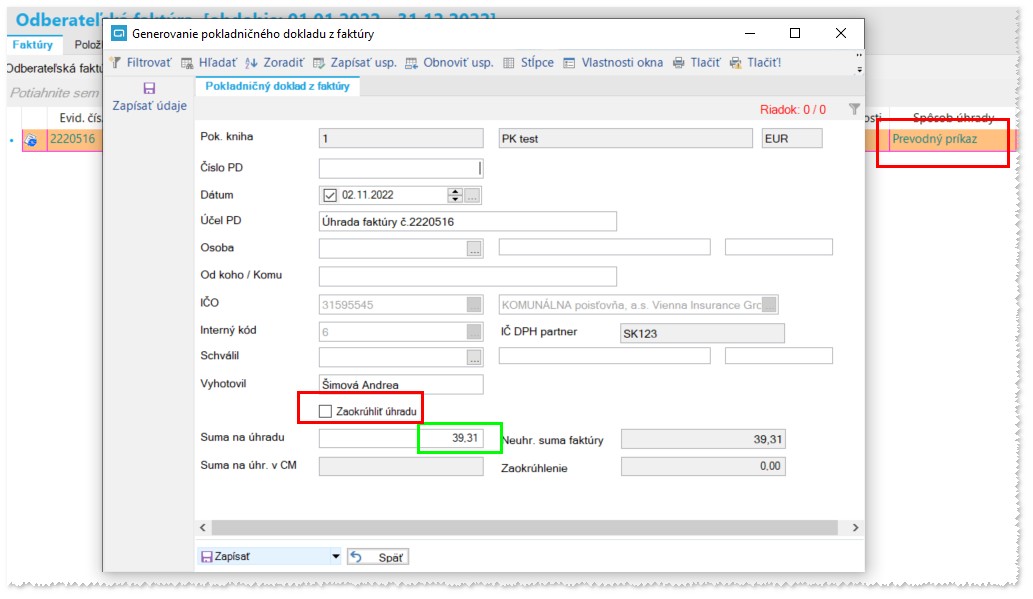Click the Pok. kniha number field
This screenshot has height=599, width=1033.
401,138
